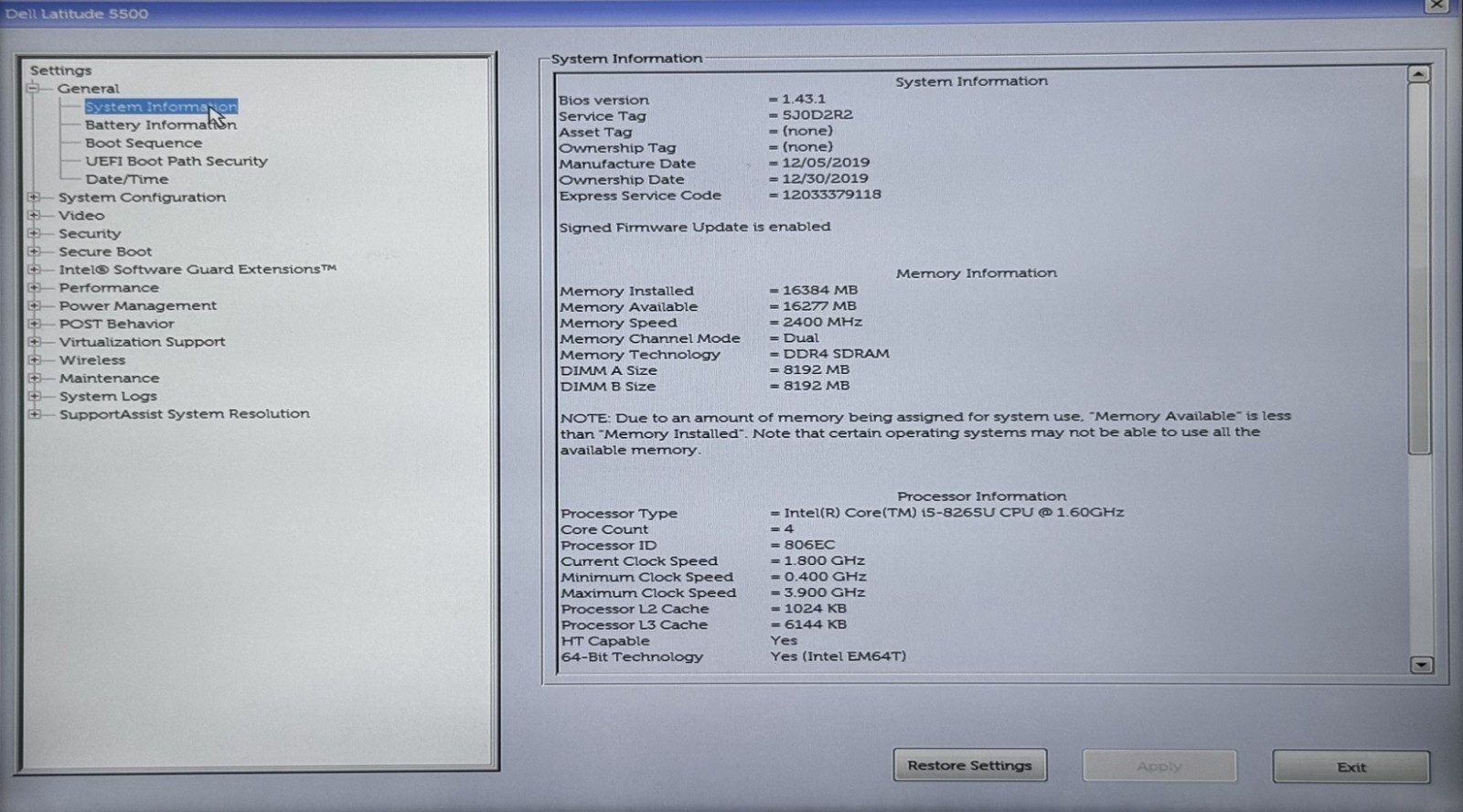Click Processor Type i5-8265U value

pos(954,513)
